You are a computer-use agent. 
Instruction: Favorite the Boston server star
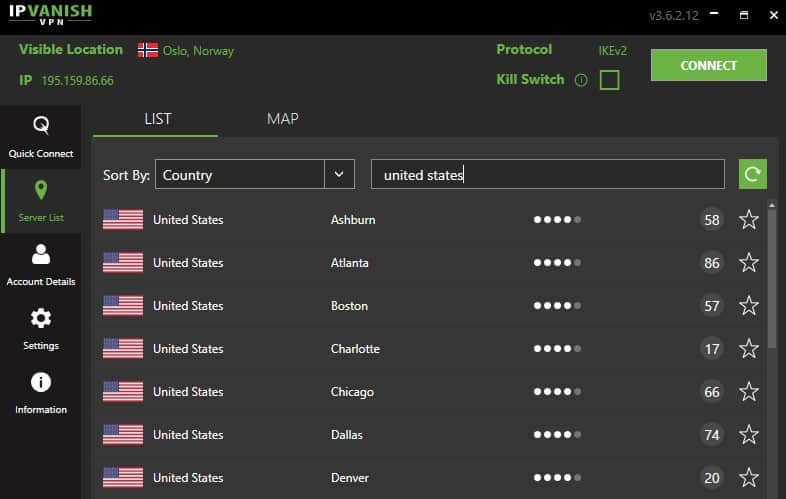point(748,306)
